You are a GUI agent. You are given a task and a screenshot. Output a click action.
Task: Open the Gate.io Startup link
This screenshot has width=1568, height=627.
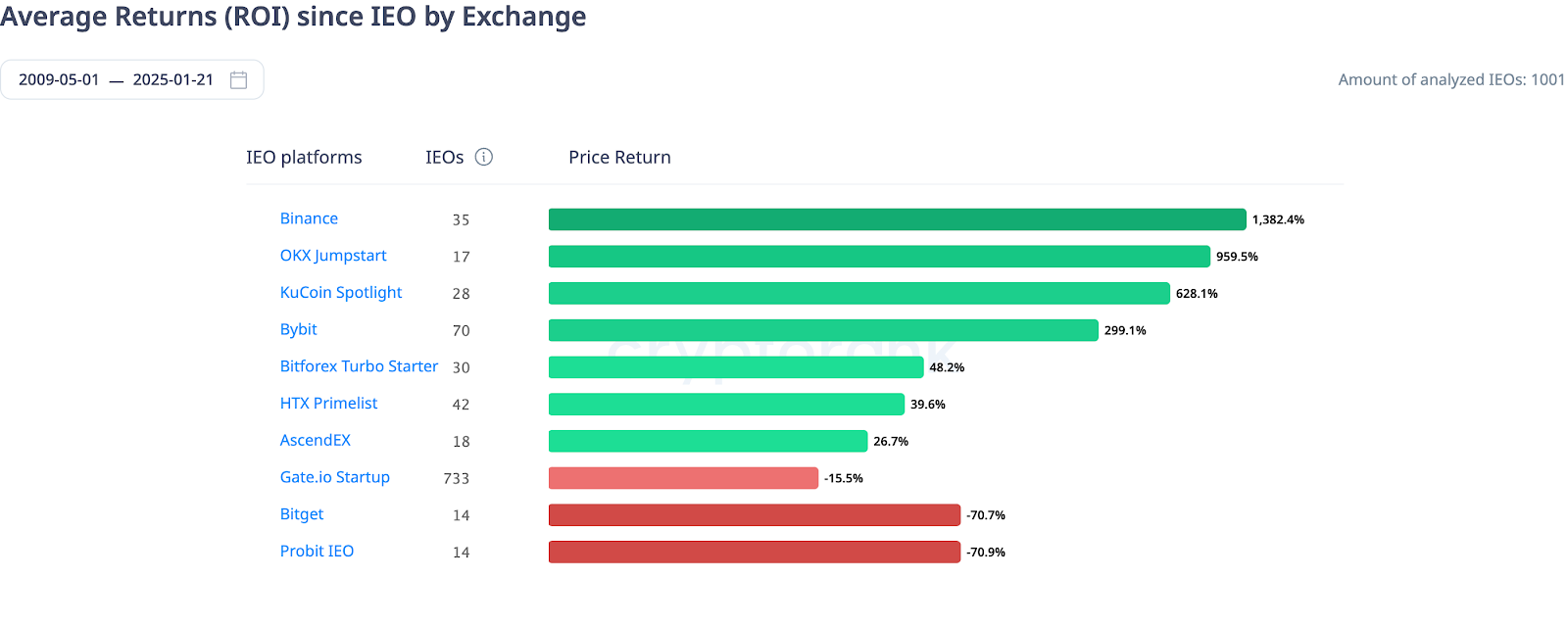point(335,477)
